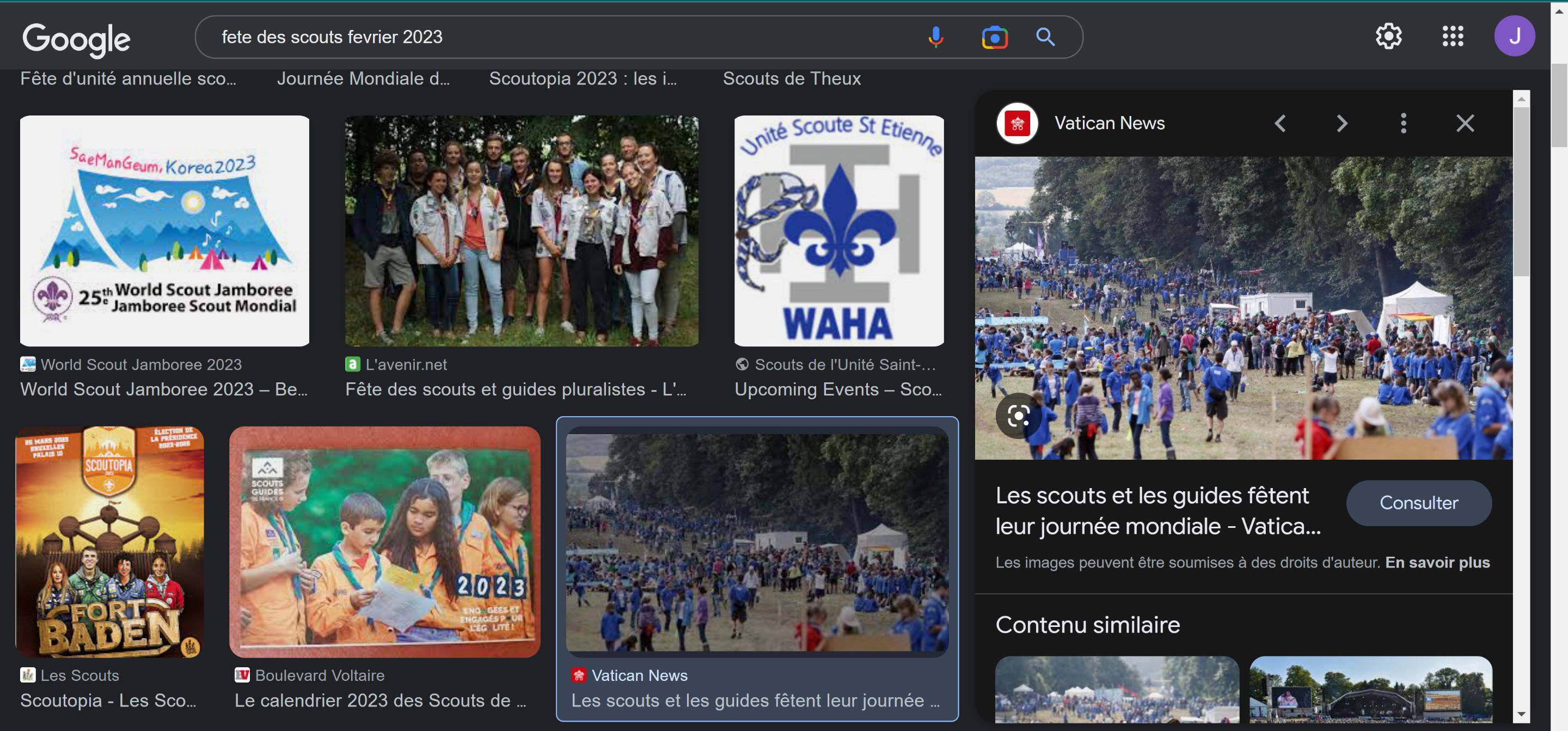Close the Vatican News preview panel

pyautogui.click(x=1465, y=124)
